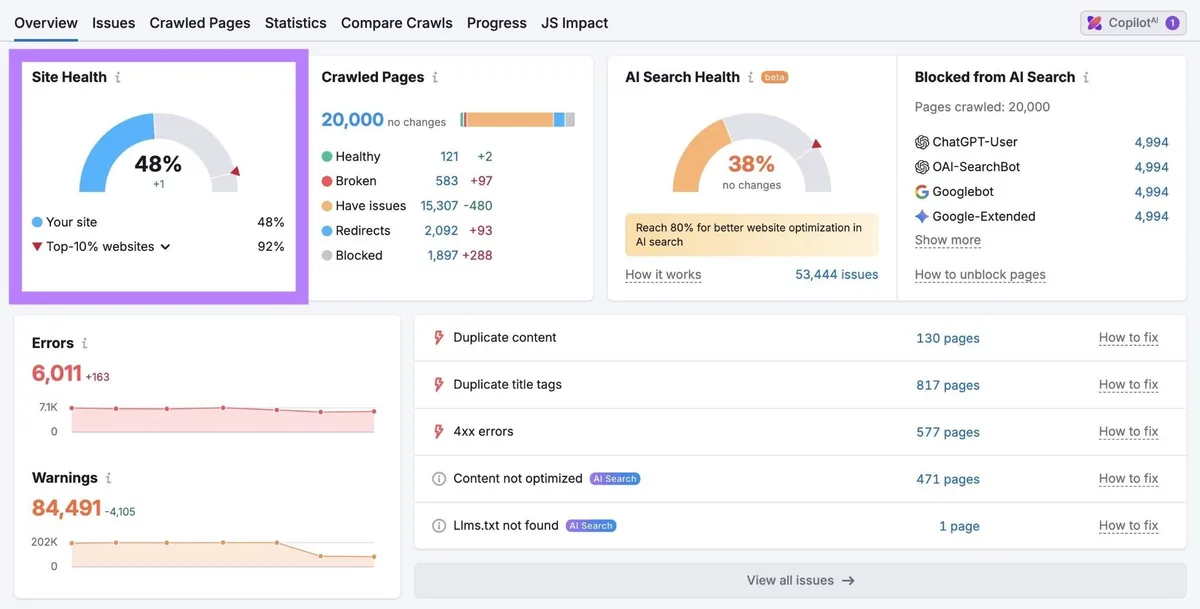Click the Site Health info icon
Viewport: 1200px width, 609px height.
[x=118, y=77]
